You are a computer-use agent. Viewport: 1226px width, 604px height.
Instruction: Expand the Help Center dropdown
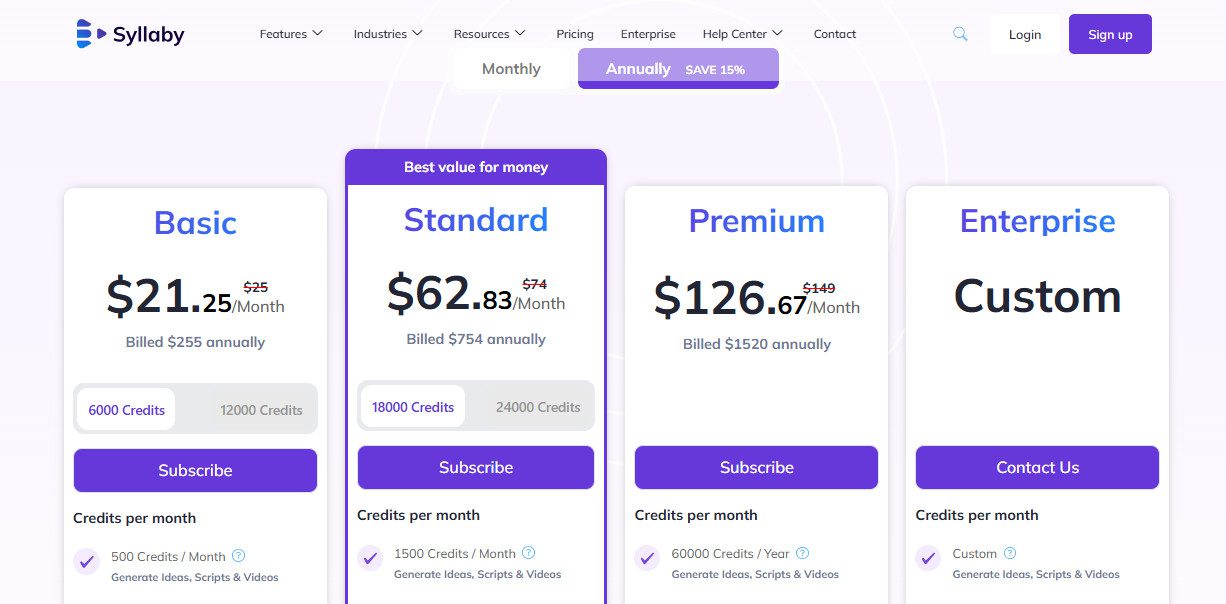pos(742,33)
